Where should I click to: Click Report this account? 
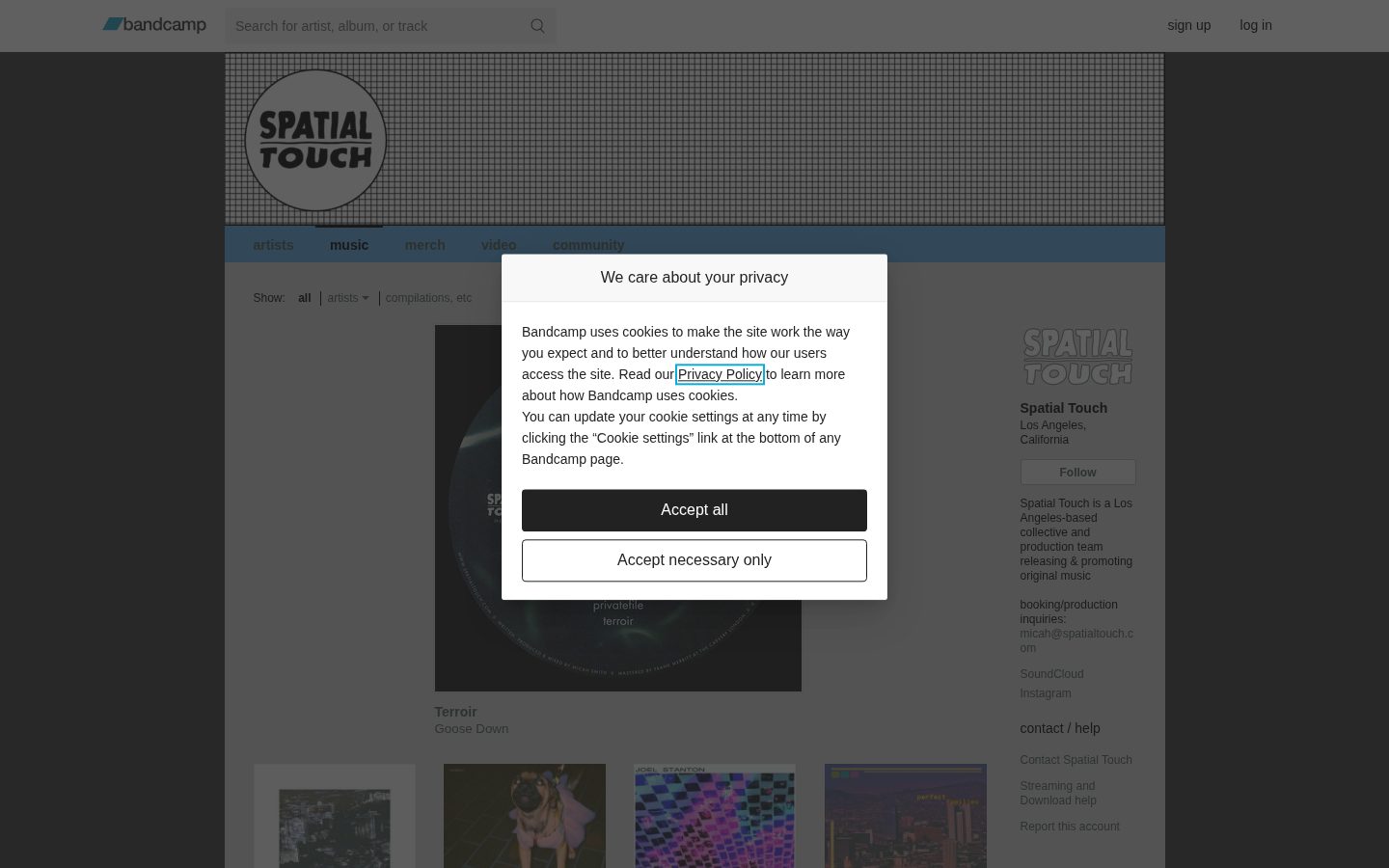(1070, 827)
